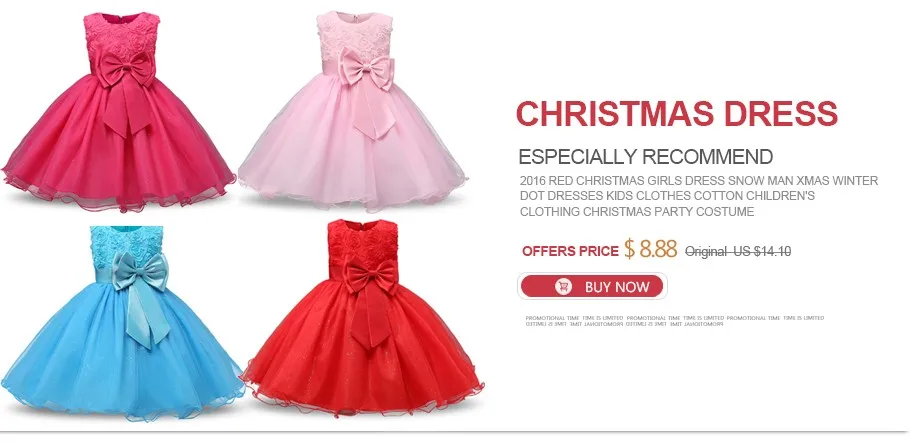910x442 pixels.
Task: Click the mirrored upside-down promotional text line
Action: (624, 324)
